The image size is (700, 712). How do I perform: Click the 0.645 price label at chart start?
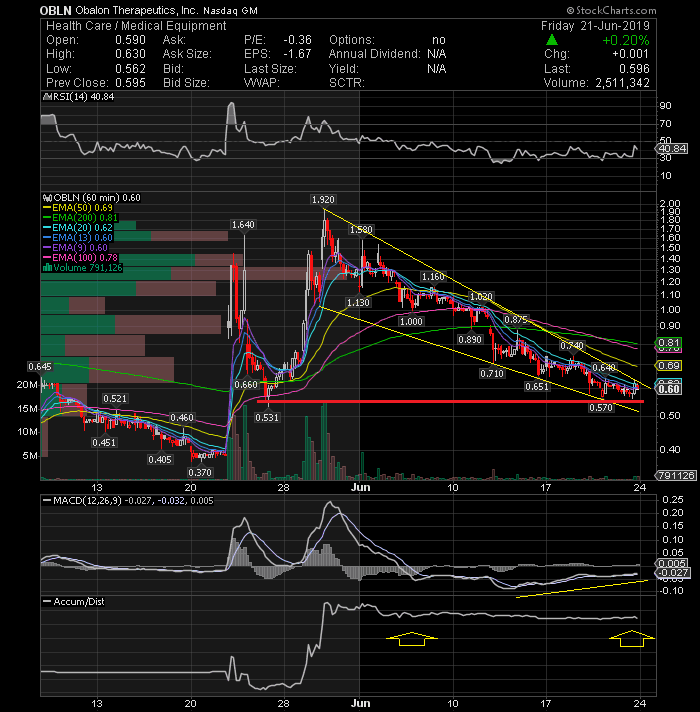pos(39,366)
